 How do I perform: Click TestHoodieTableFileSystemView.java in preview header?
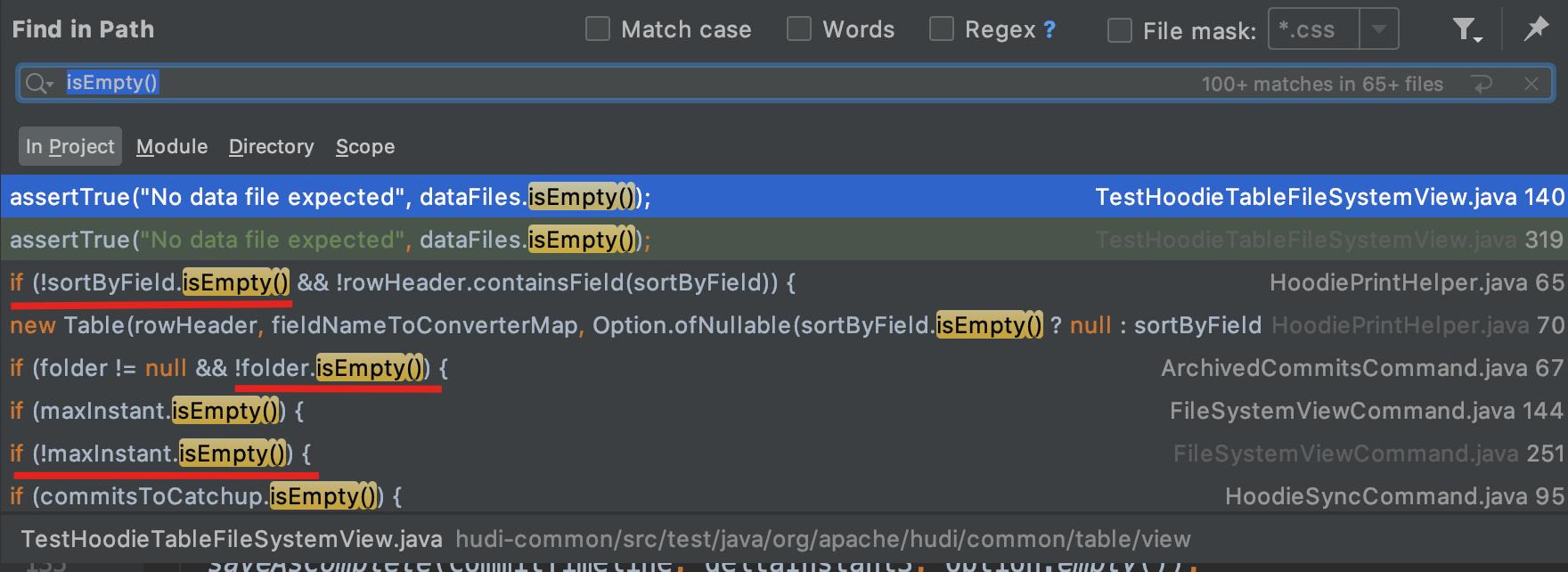click(x=232, y=539)
